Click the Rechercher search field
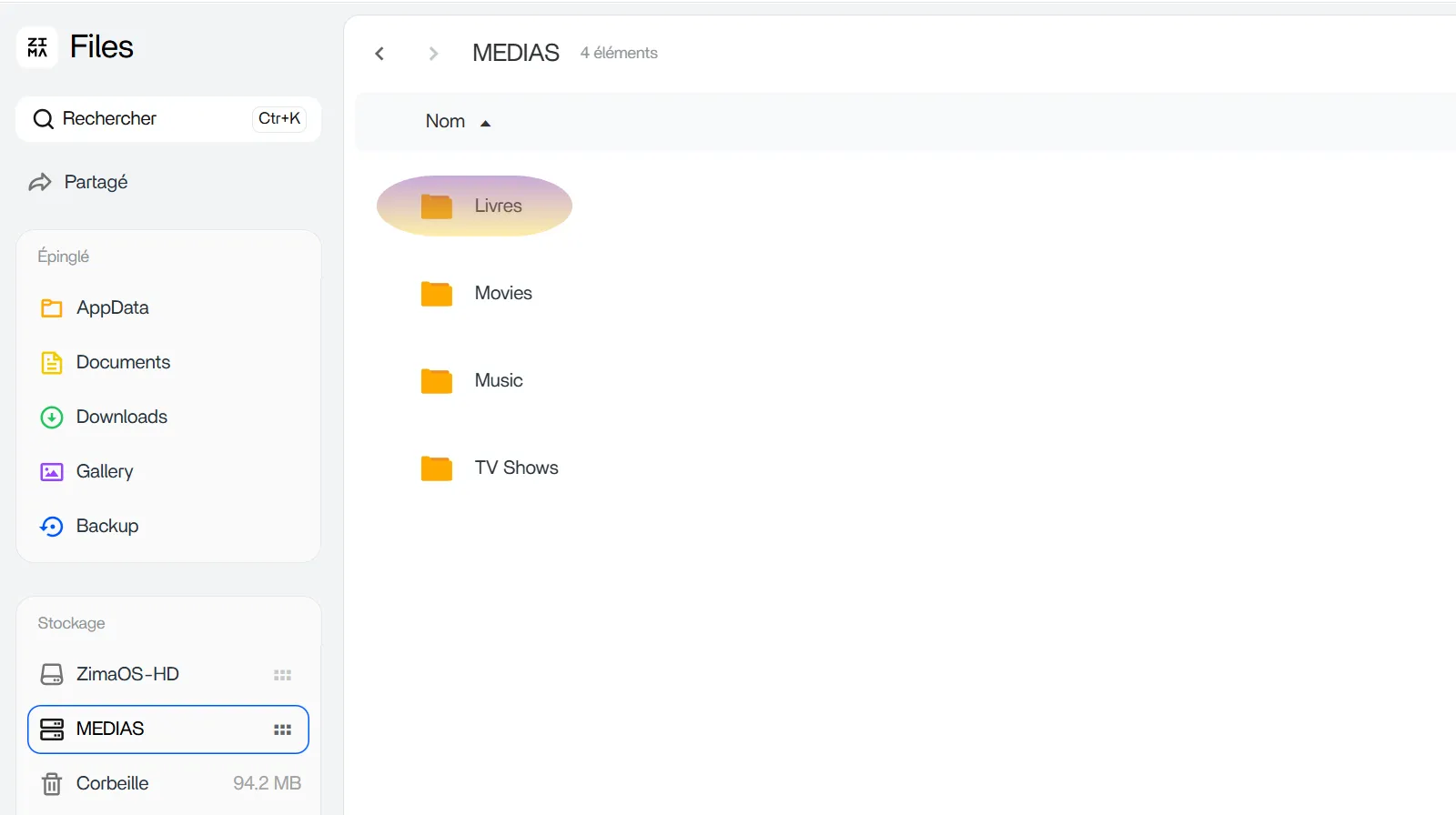 pos(146,119)
